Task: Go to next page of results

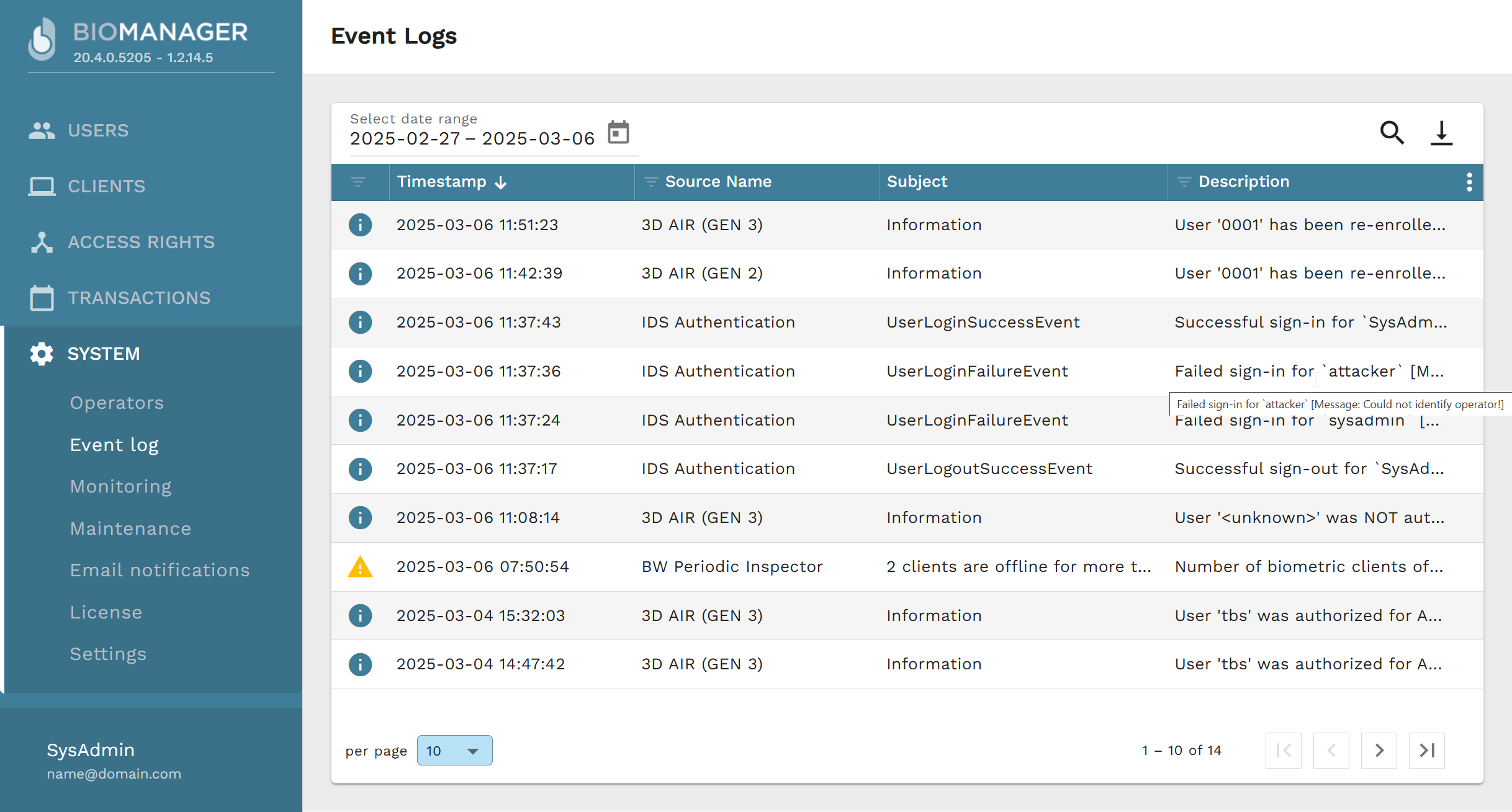Action: pos(1379,751)
